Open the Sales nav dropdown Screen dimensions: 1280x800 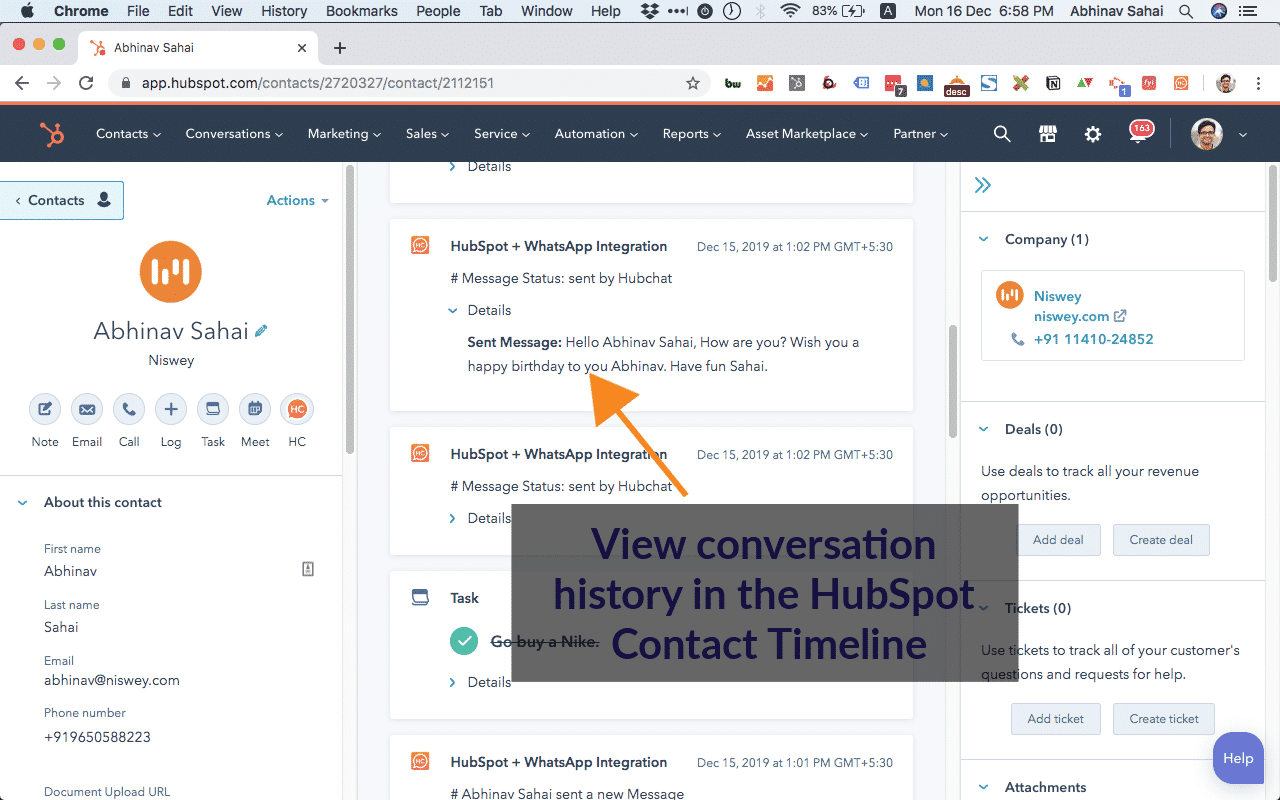427,134
